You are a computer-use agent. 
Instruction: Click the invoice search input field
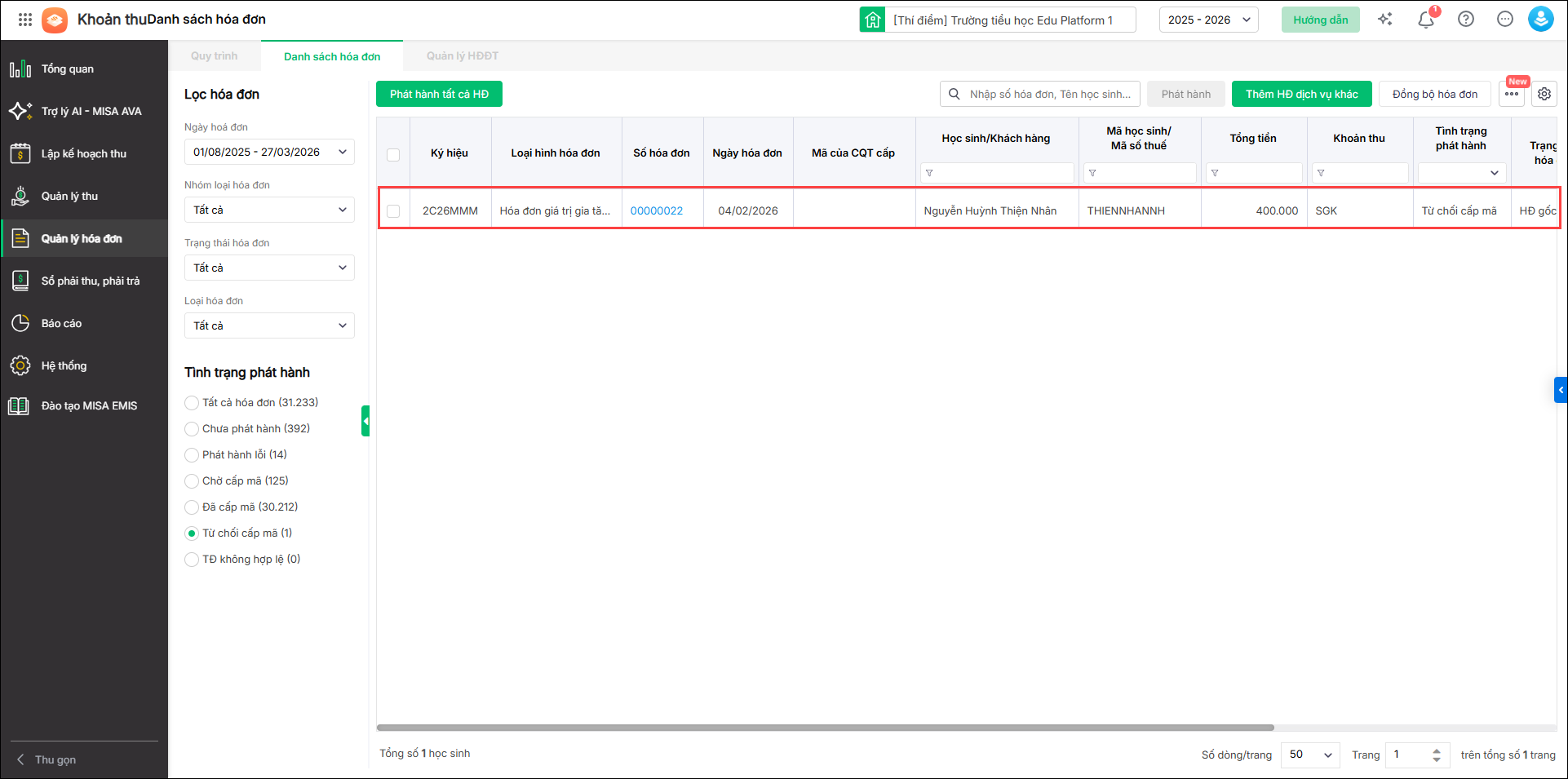coord(1048,94)
